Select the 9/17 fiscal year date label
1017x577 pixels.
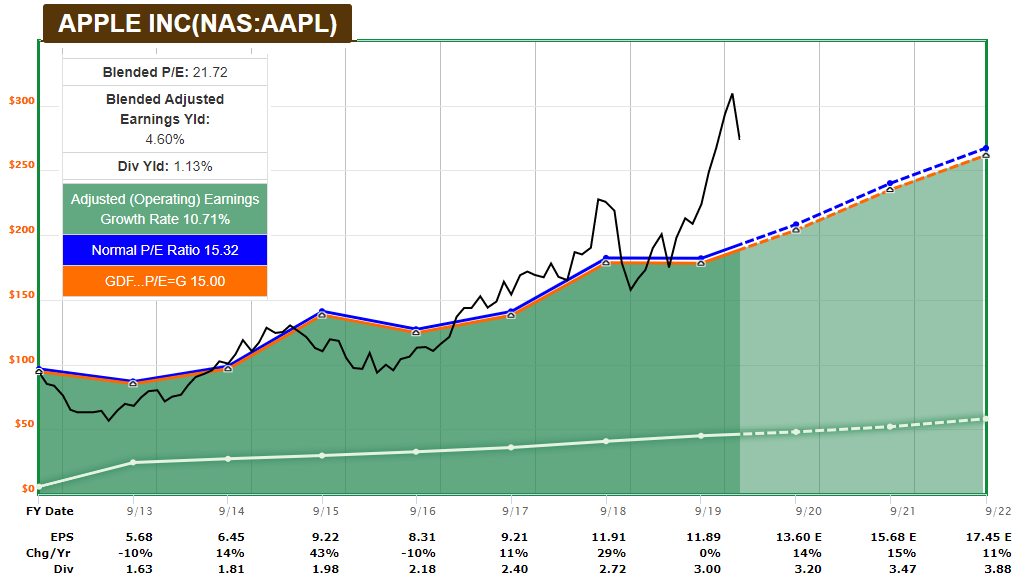tap(515, 511)
